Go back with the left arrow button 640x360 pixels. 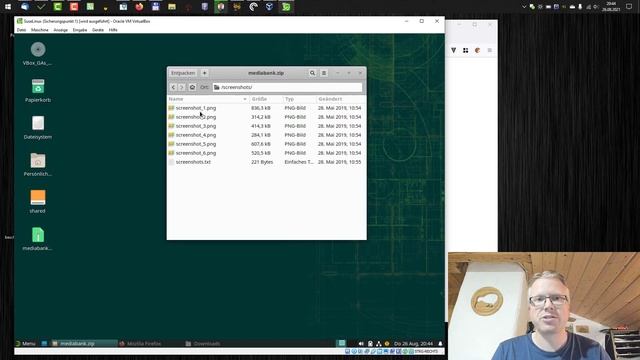(173, 87)
